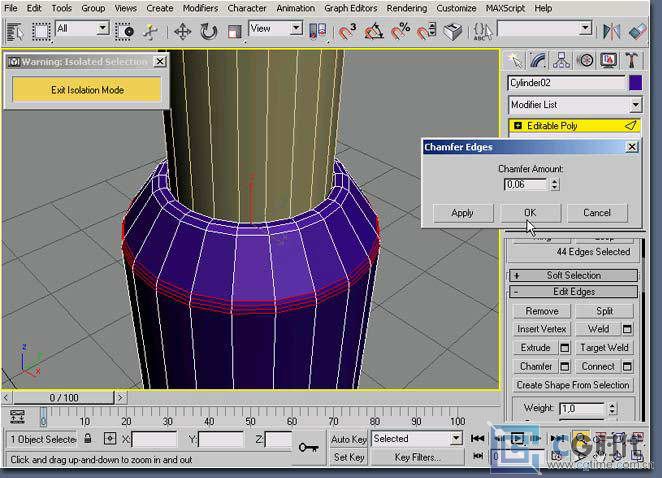Expand the Soft Selection rollout

tap(574, 275)
